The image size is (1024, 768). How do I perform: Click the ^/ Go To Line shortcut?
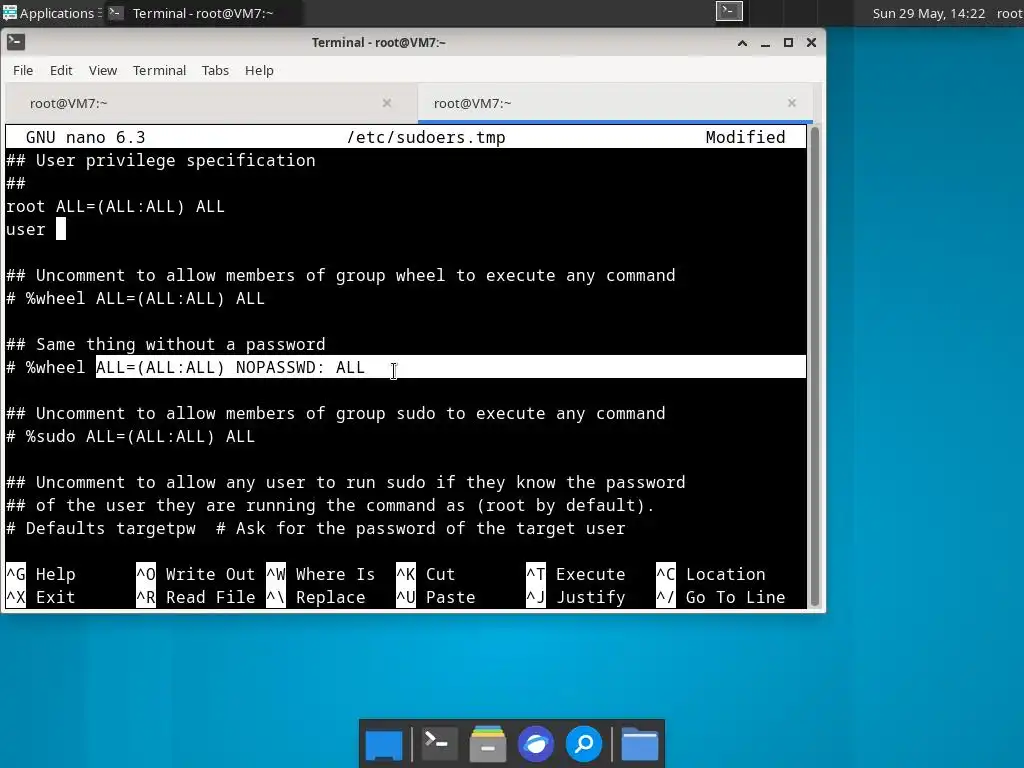[x=720, y=597]
